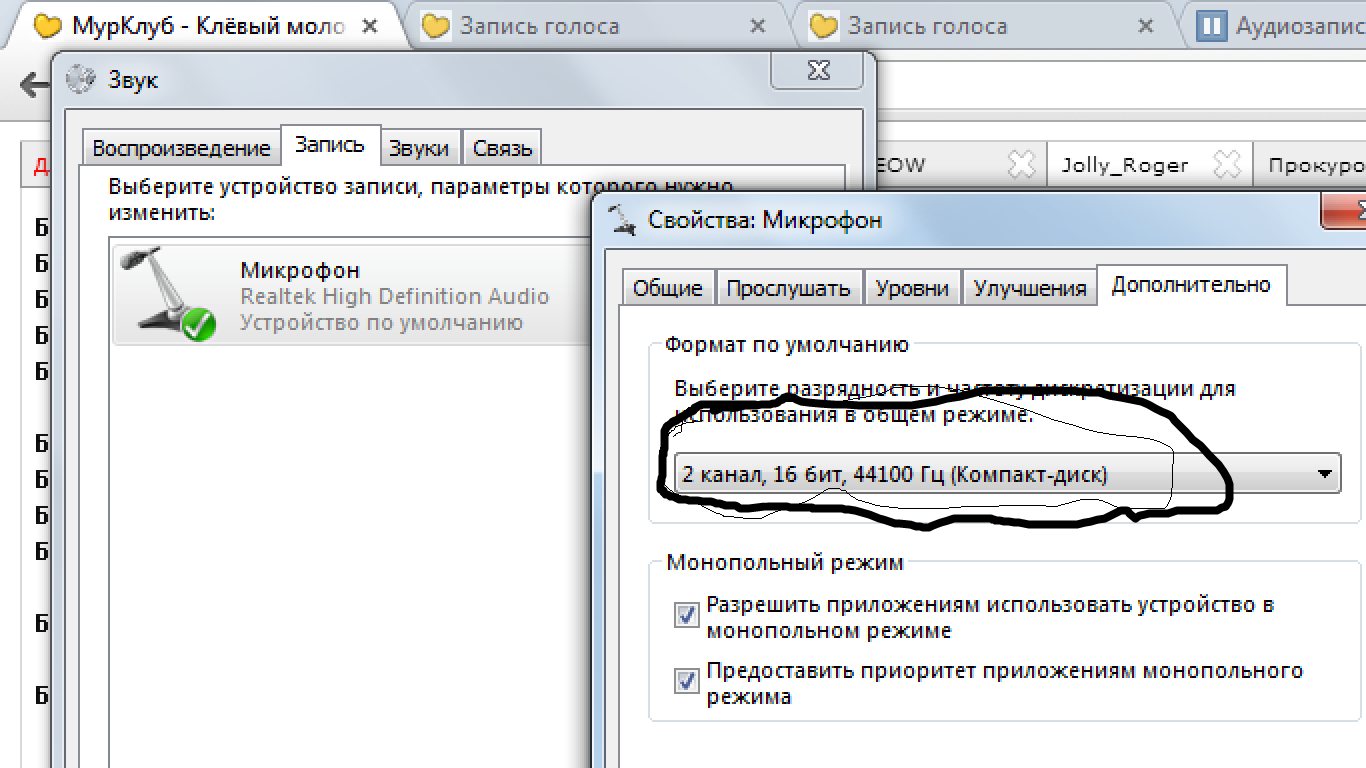The width and height of the screenshot is (1366, 768).
Task: Click the Realtek High Definition Audio text
Action: (x=395, y=296)
